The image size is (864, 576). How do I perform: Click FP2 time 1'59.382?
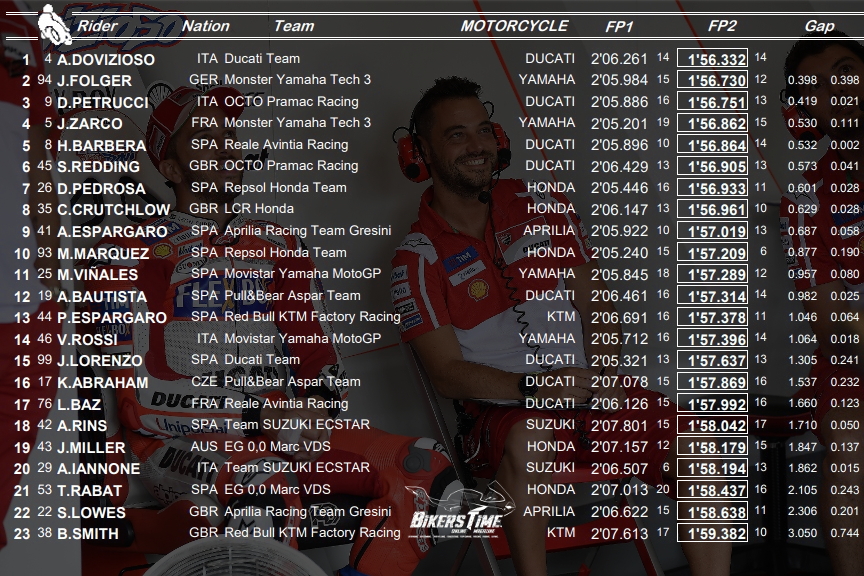point(712,533)
